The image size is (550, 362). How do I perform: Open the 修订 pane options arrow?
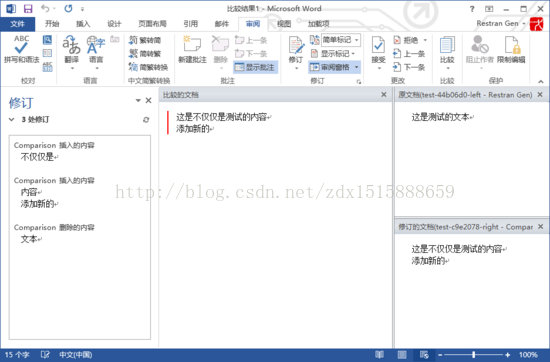(x=138, y=101)
